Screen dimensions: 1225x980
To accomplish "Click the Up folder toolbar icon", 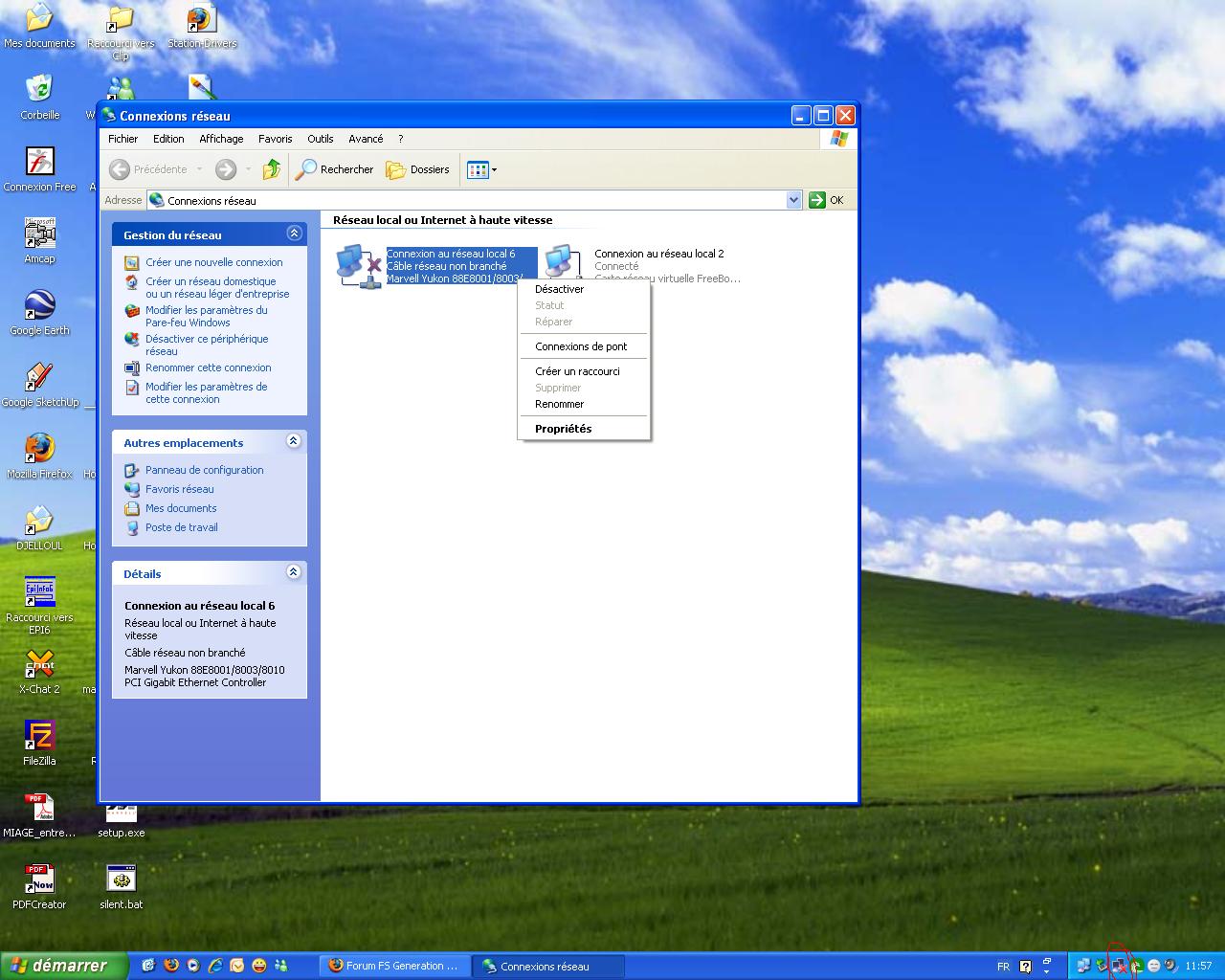I will [x=272, y=169].
